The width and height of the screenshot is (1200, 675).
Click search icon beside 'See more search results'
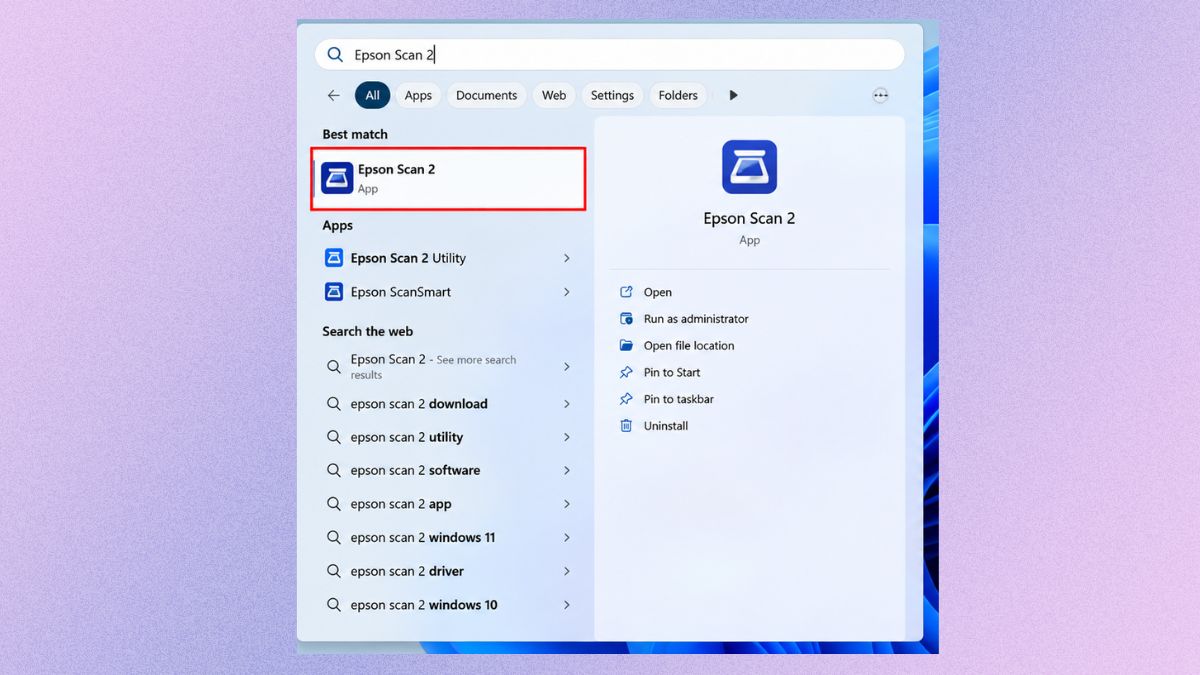tap(334, 367)
